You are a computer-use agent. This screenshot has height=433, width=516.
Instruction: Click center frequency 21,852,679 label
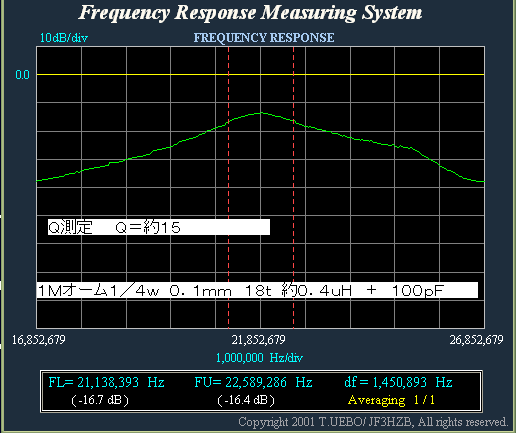coord(258,340)
